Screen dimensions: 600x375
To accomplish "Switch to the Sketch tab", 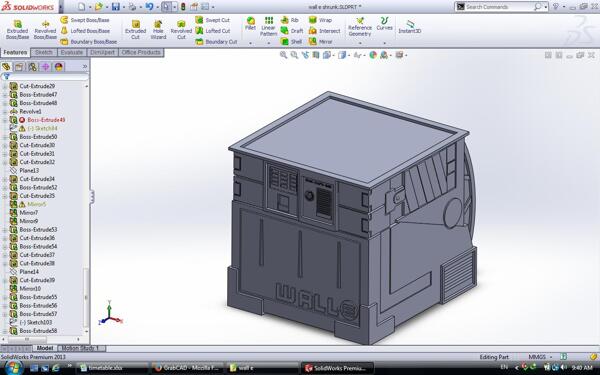I will pos(44,52).
